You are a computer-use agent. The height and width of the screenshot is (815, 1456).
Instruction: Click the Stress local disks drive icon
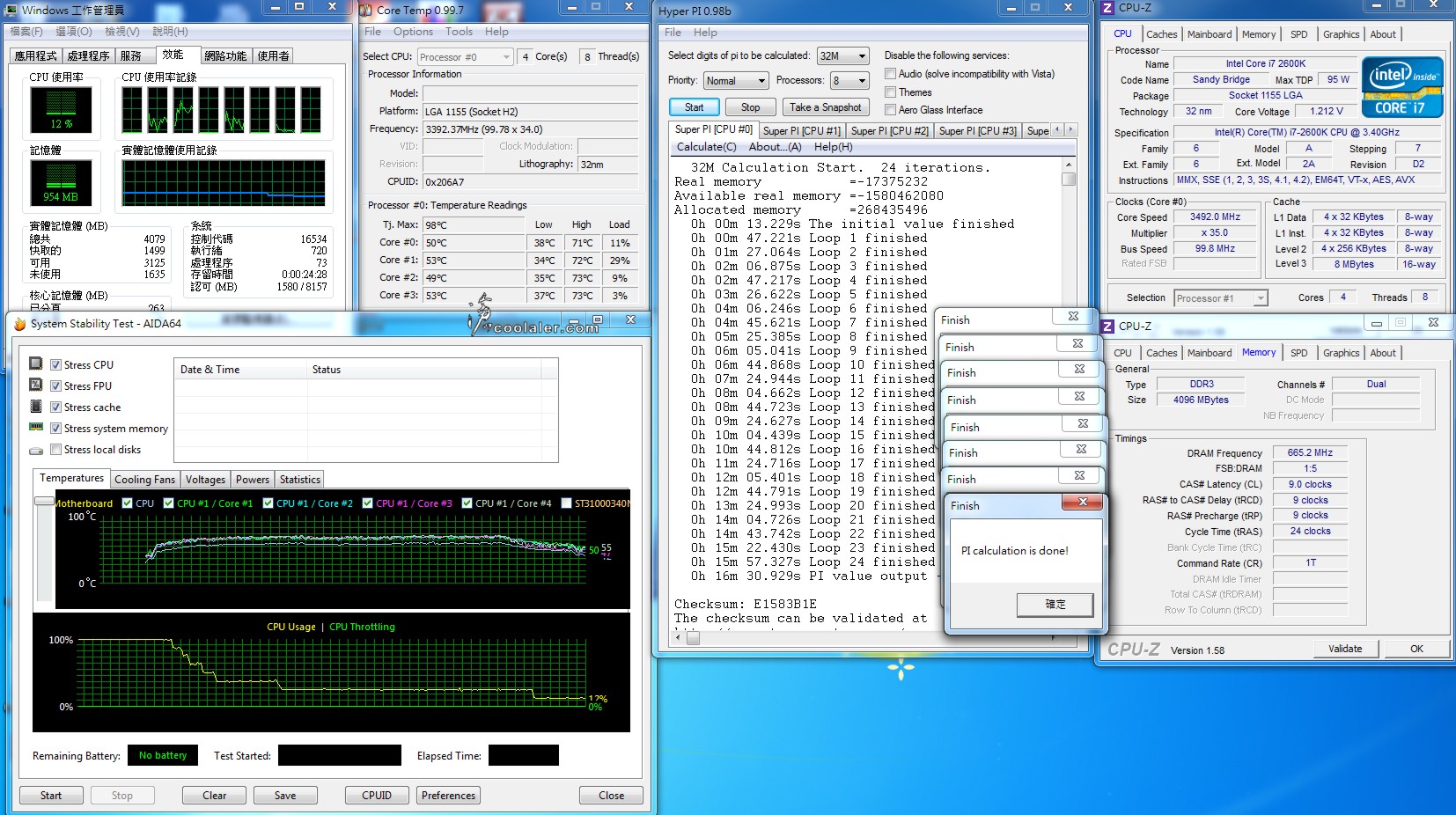36,451
